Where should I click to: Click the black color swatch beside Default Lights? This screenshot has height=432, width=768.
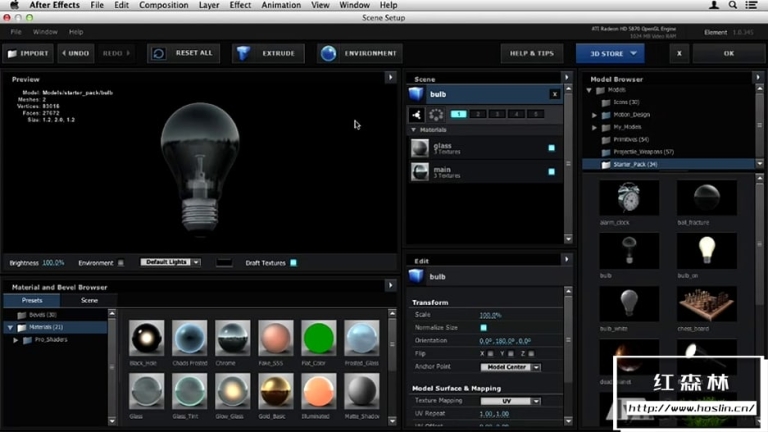pos(224,263)
